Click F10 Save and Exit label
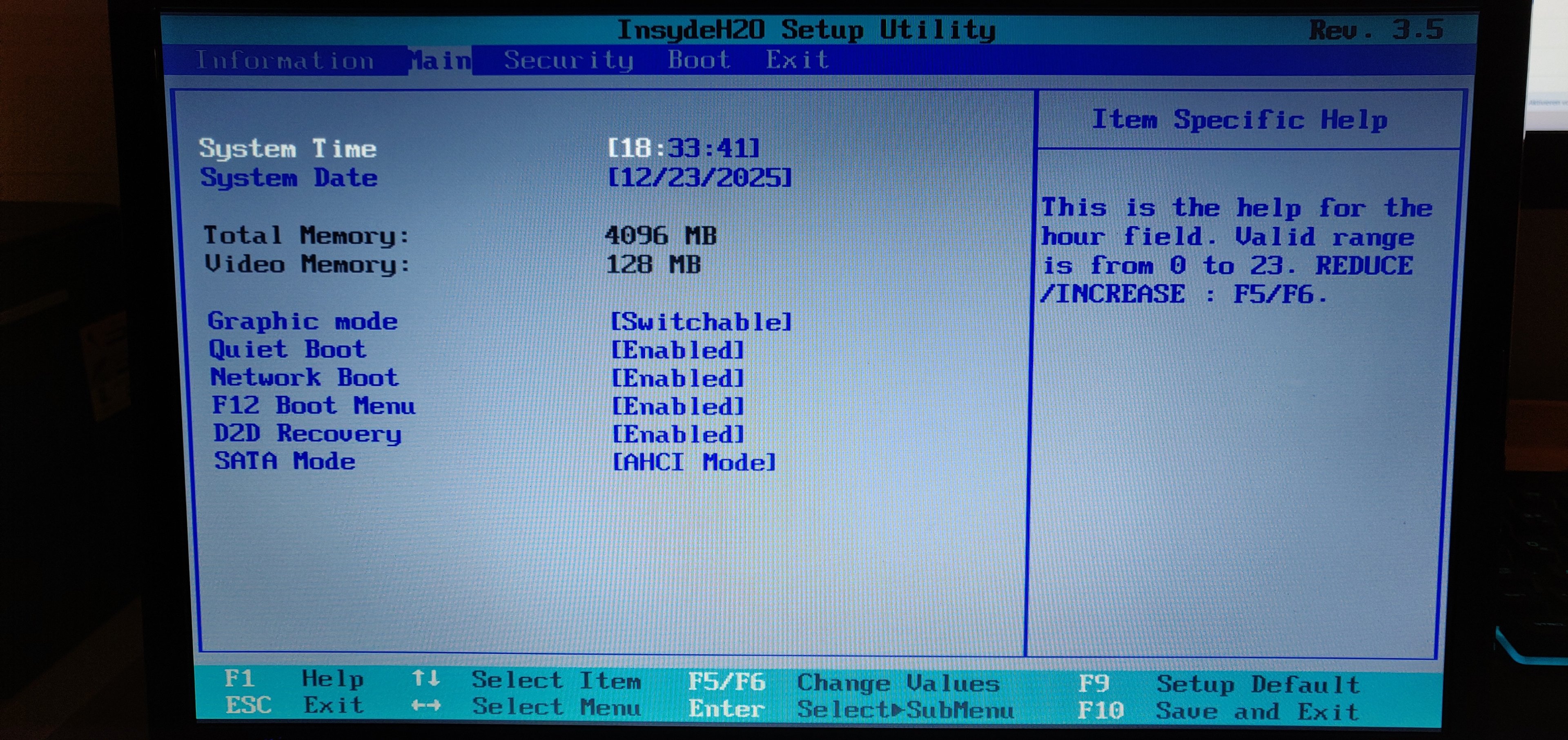 (x=1100, y=711)
